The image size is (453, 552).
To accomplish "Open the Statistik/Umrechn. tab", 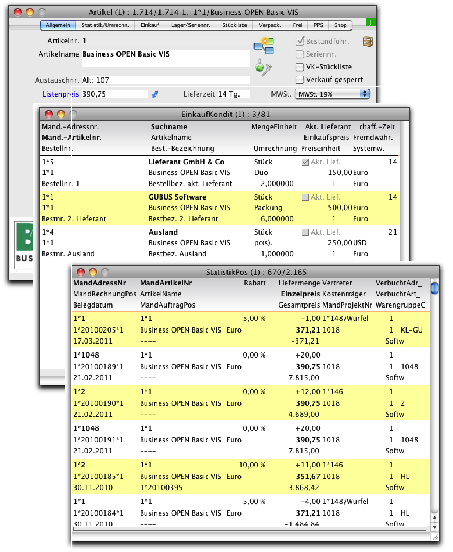I will [x=105, y=25].
